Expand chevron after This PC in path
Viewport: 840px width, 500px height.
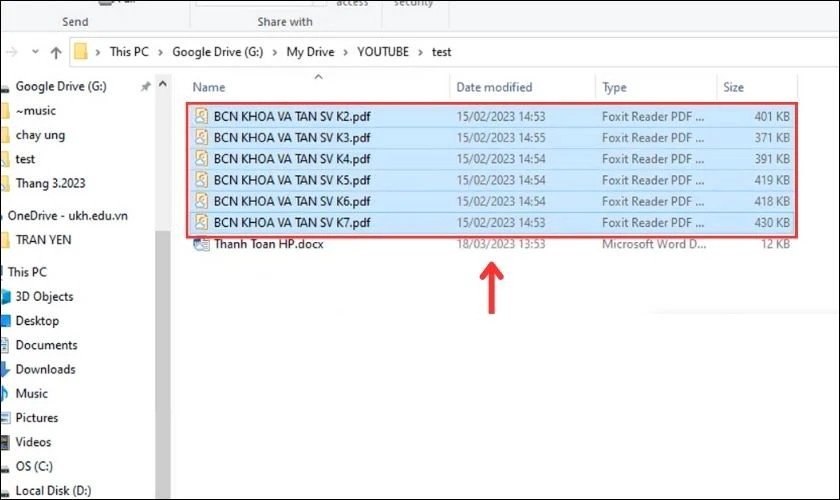tap(160, 52)
